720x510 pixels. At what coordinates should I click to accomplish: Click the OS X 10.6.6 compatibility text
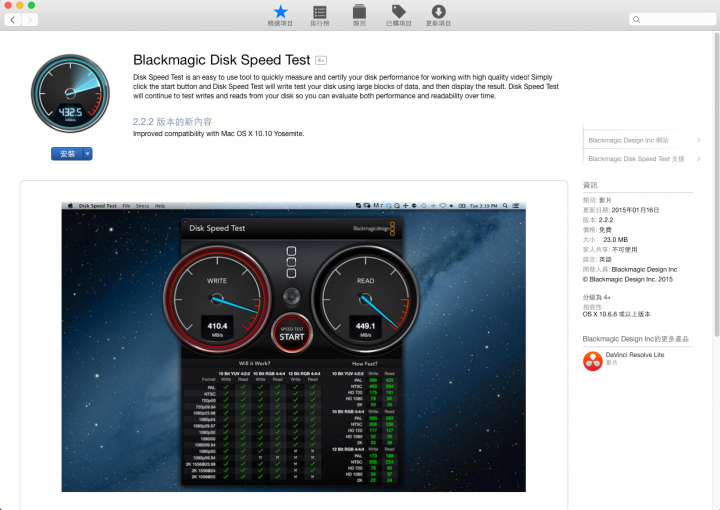tap(616, 314)
